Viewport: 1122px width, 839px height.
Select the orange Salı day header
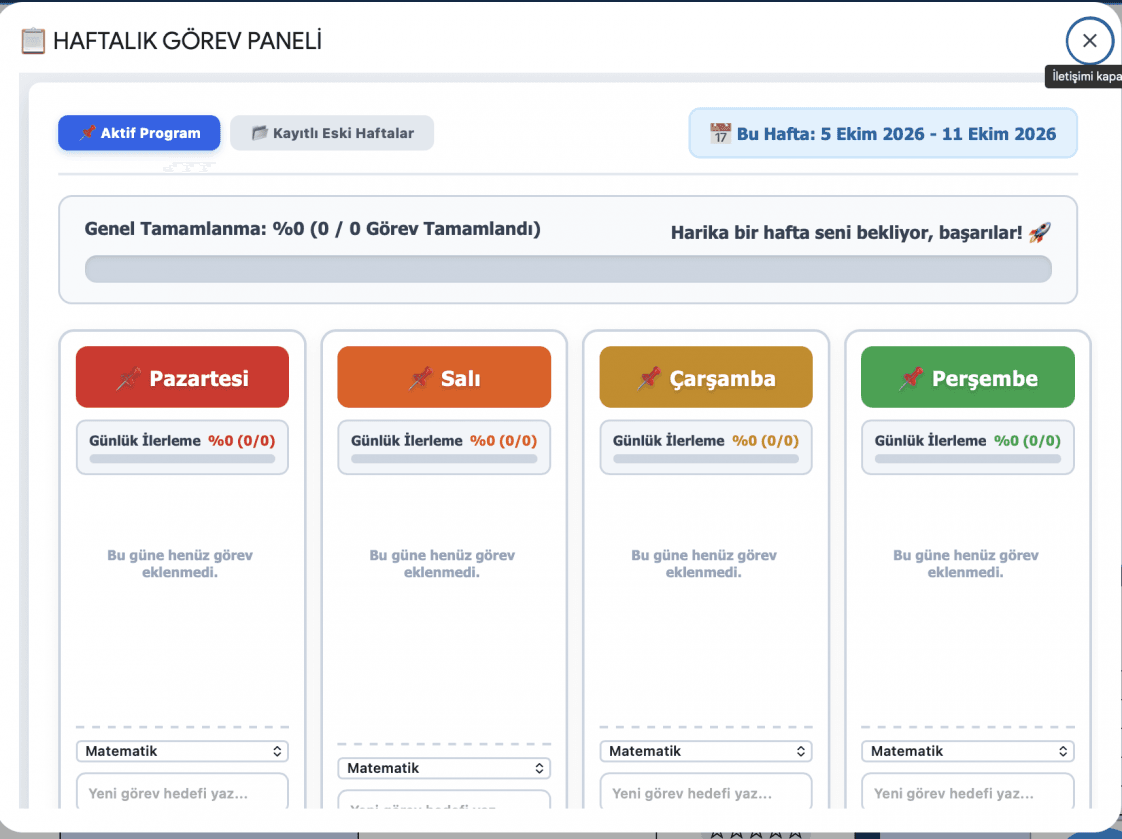(x=444, y=377)
